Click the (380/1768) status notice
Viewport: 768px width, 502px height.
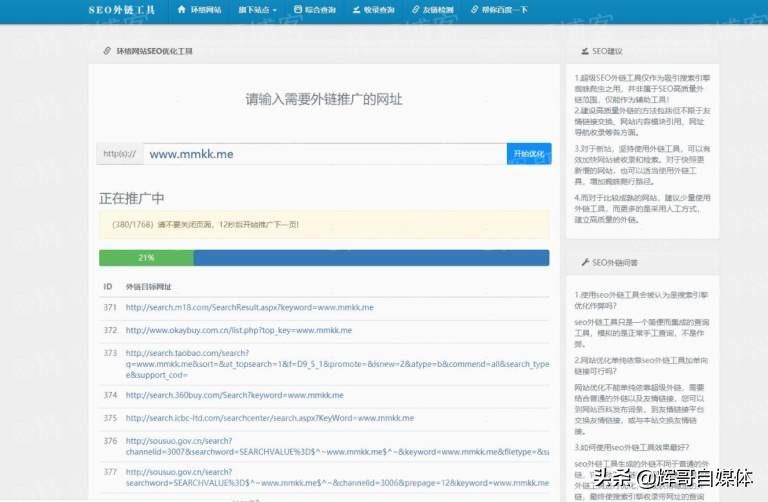point(324,225)
